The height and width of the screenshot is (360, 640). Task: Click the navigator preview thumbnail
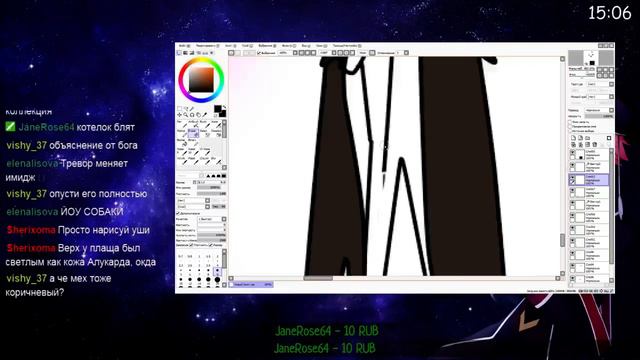tap(591, 58)
